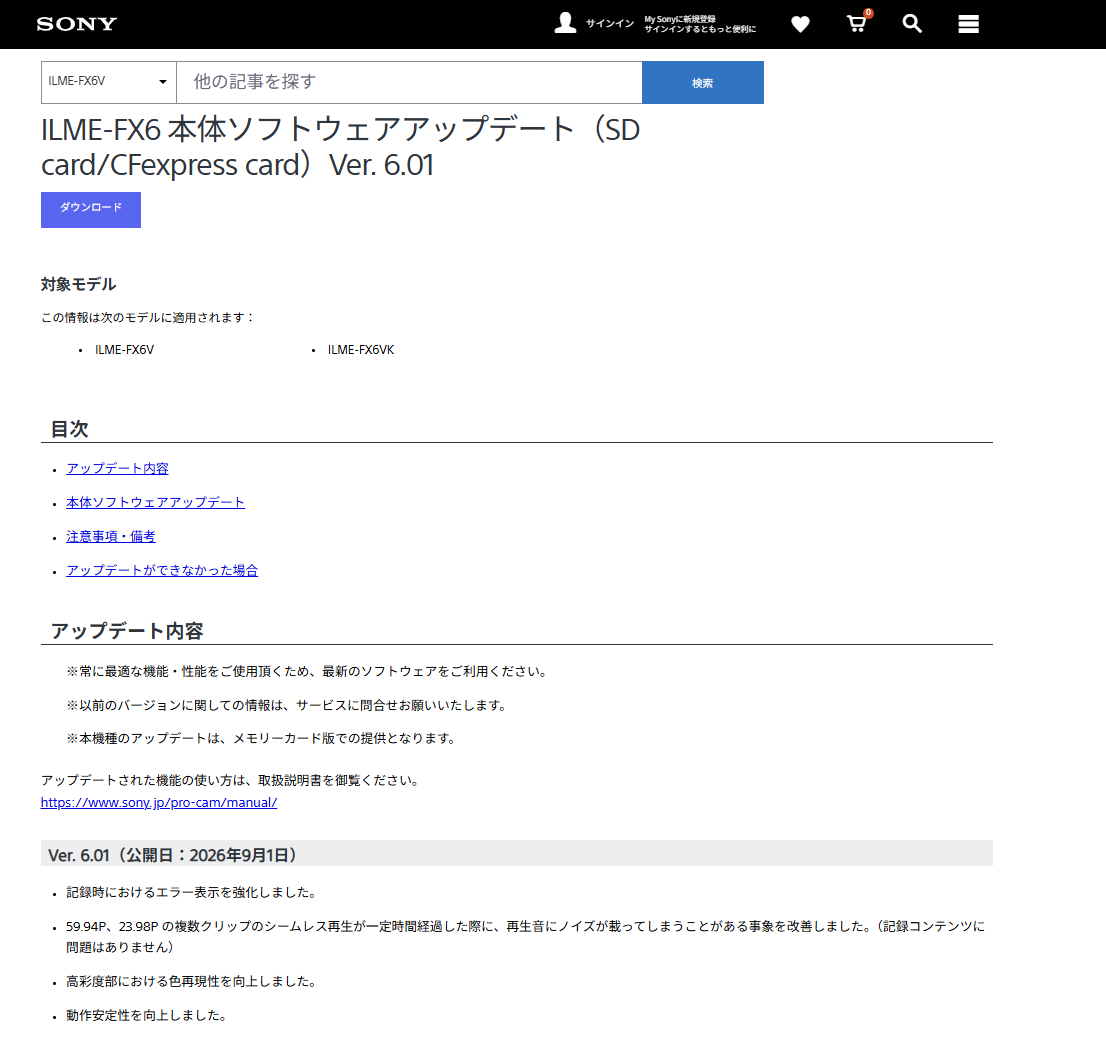Click the Ver. 6.01 公開日 heading bar

(x=517, y=855)
